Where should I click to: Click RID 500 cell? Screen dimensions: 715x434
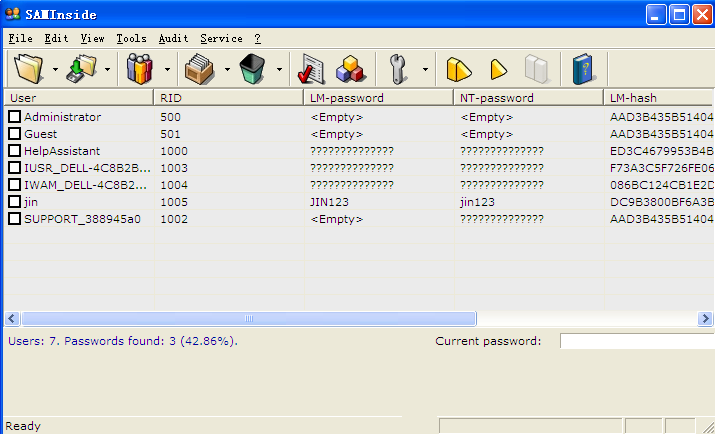click(171, 117)
